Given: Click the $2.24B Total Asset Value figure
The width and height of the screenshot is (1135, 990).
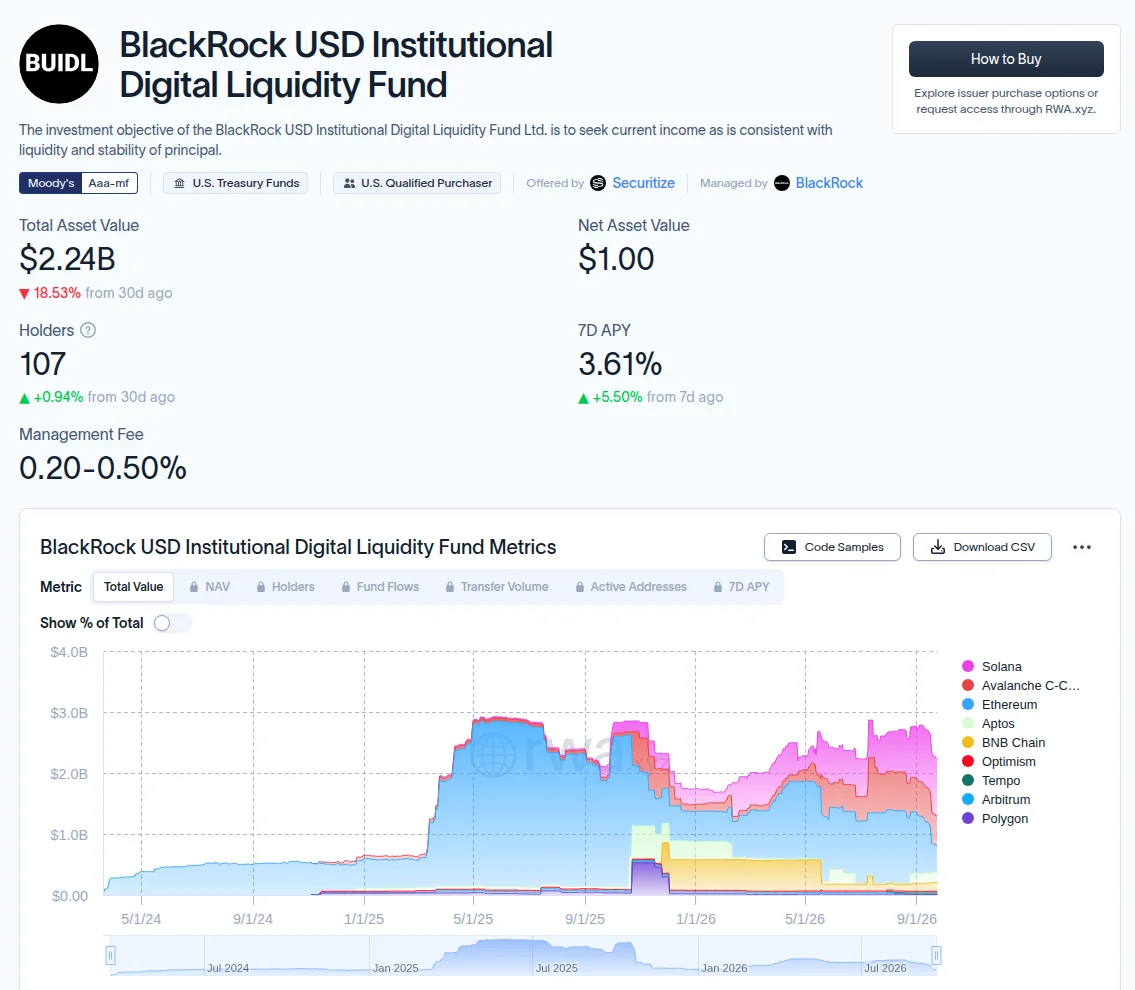Looking at the screenshot, I should coord(67,259).
